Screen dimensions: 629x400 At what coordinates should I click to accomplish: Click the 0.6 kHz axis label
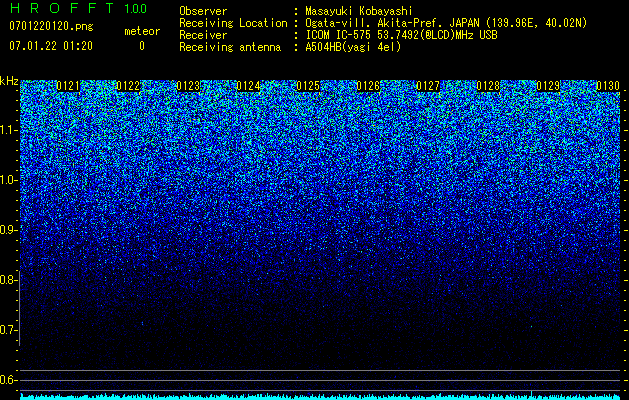[8, 380]
